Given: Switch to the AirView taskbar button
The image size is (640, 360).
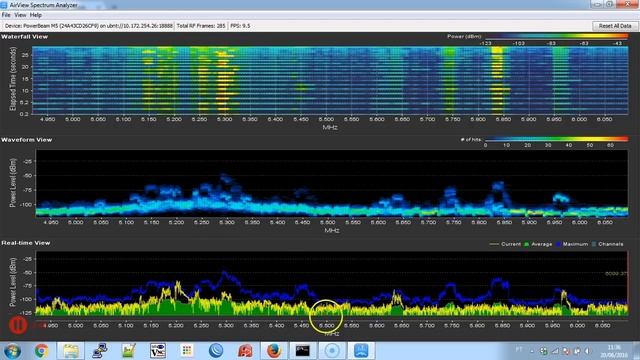Looking at the screenshot, I should pyautogui.click(x=361, y=351).
